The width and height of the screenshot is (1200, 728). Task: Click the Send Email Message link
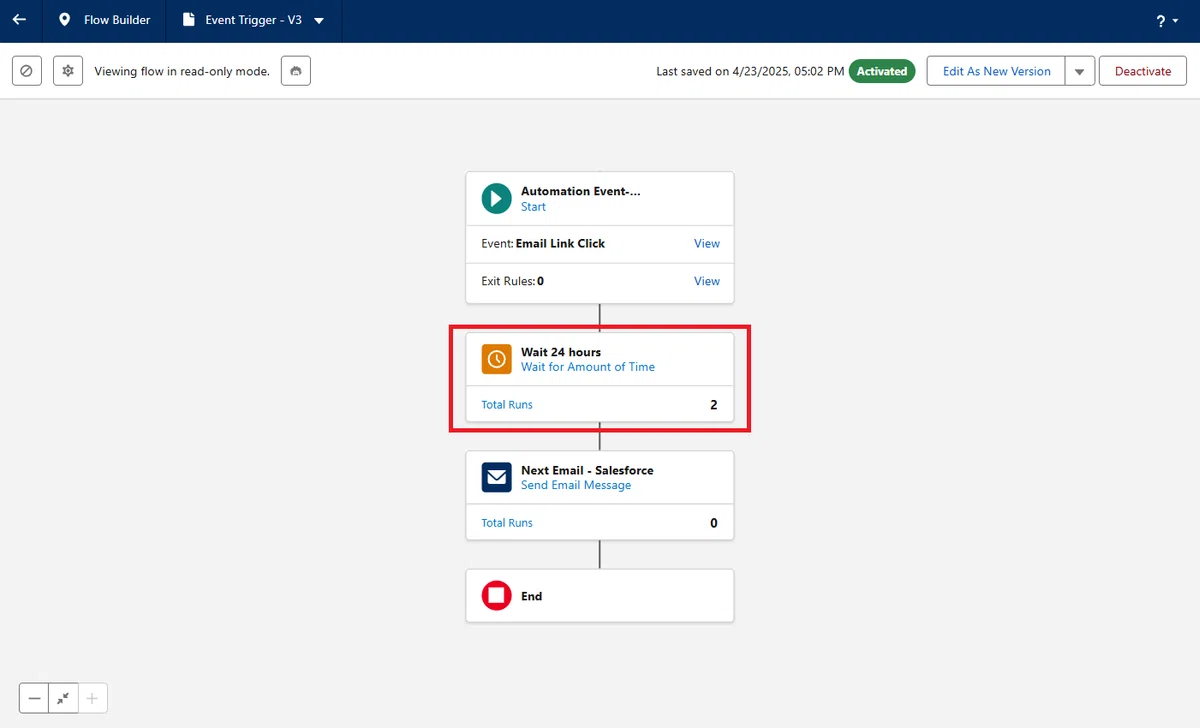click(576, 485)
